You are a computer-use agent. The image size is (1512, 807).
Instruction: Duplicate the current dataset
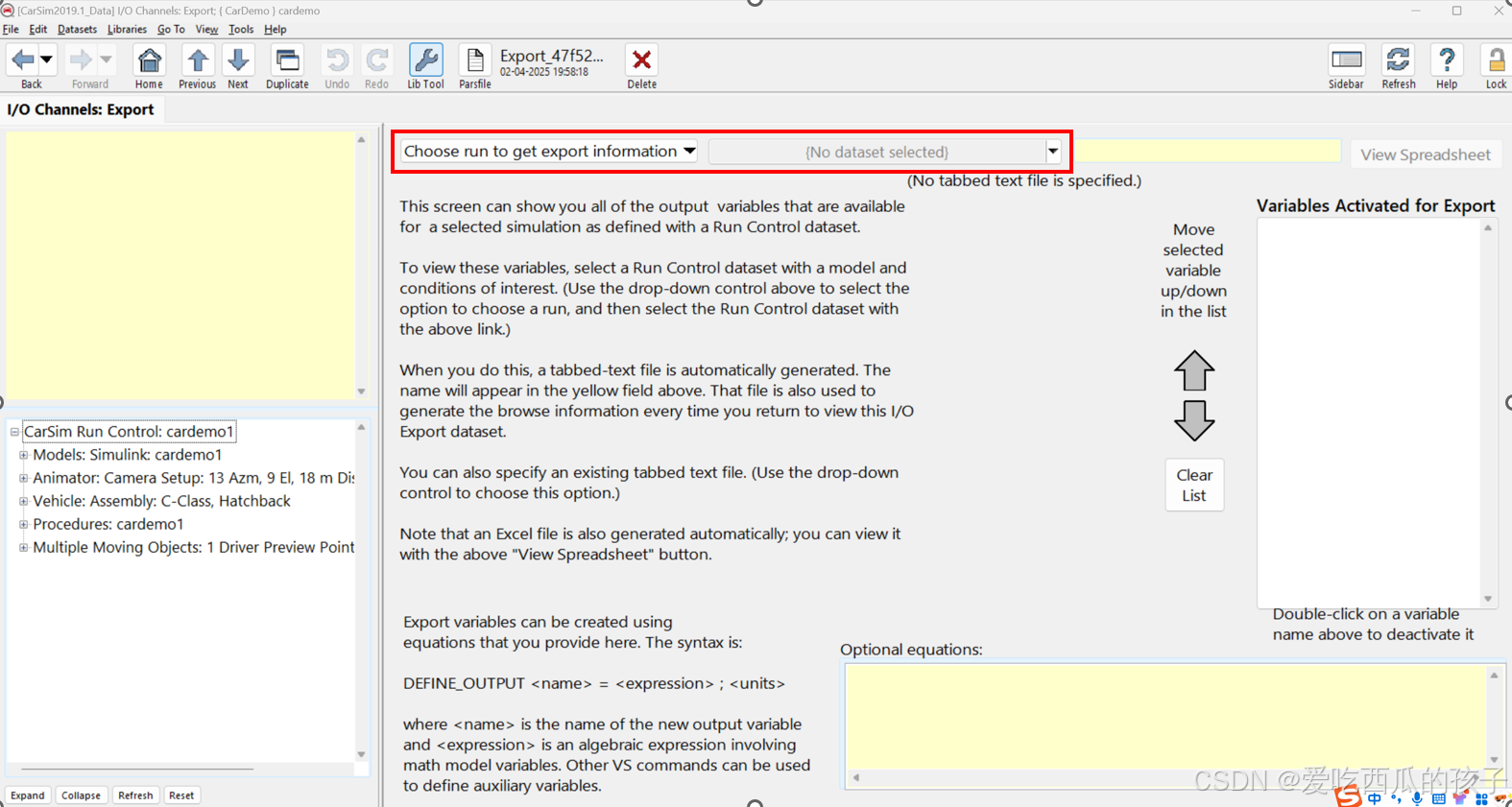click(x=287, y=60)
